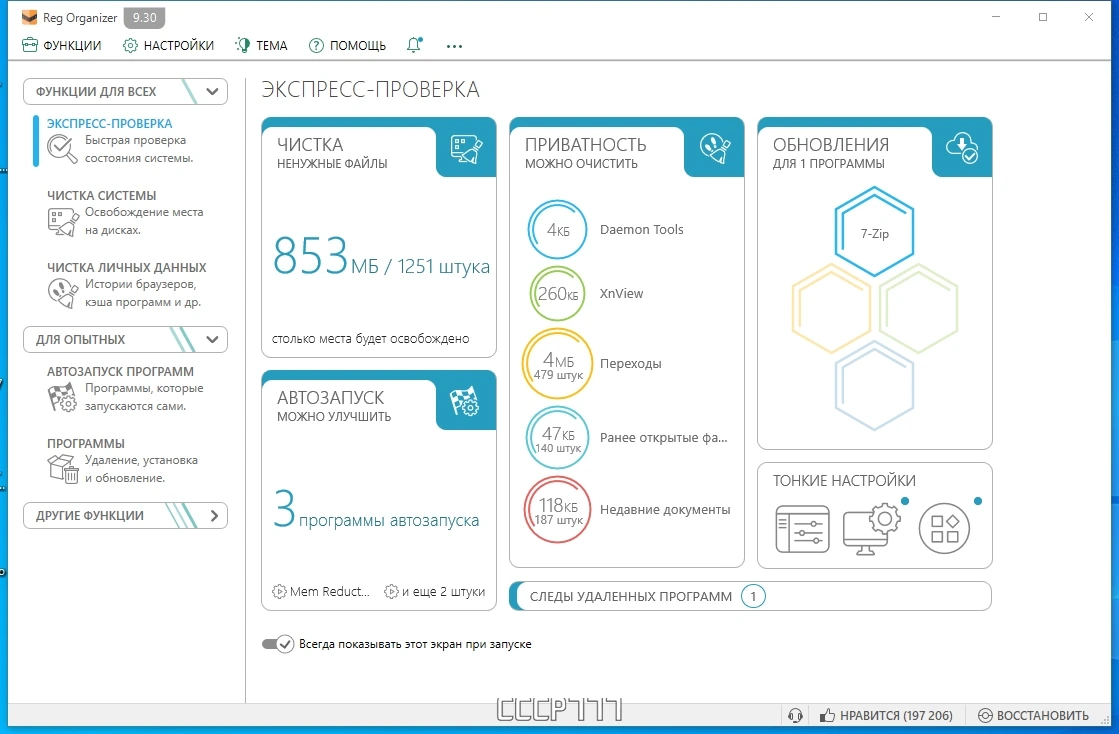1119x734 pixels.
Task: Open the НАСТРОЙКИ menu
Action: pyautogui.click(x=168, y=45)
